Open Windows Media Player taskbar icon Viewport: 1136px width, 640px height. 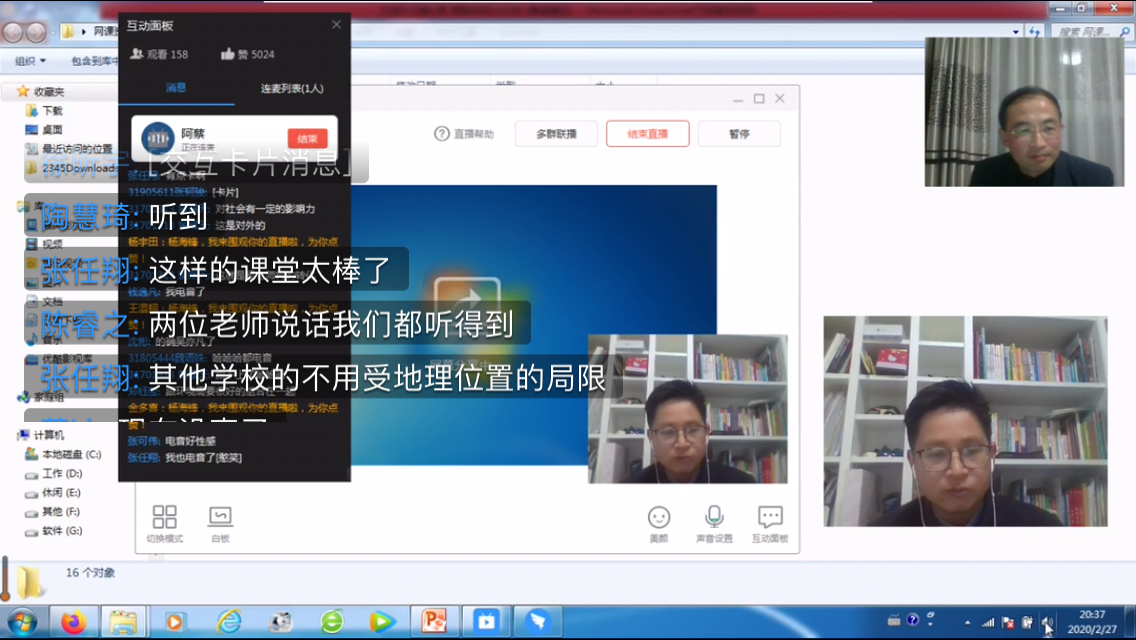[x=174, y=622]
